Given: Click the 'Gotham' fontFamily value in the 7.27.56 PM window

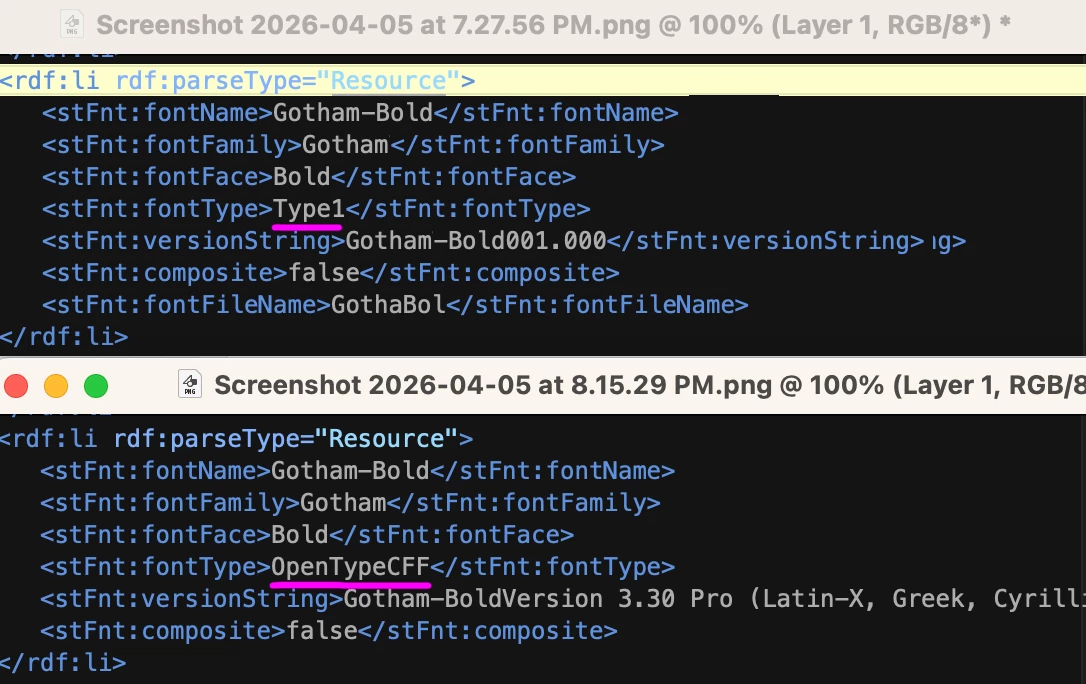Looking at the screenshot, I should [x=346, y=145].
